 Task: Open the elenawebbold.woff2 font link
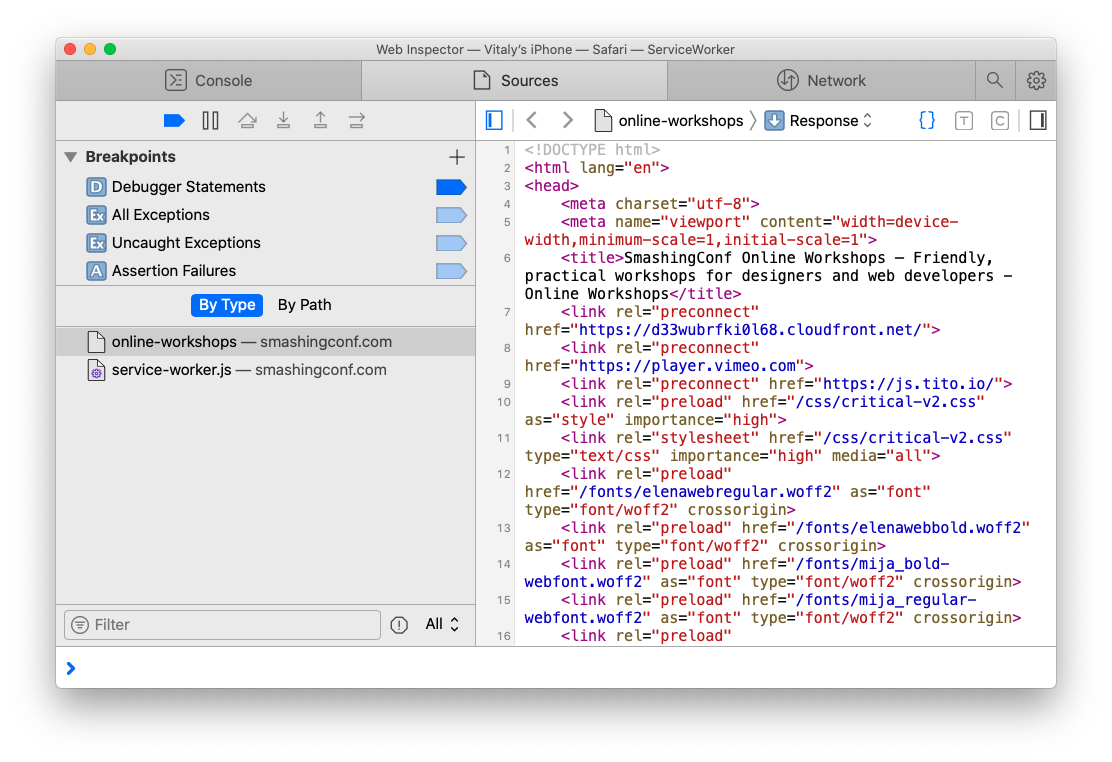tap(909, 528)
